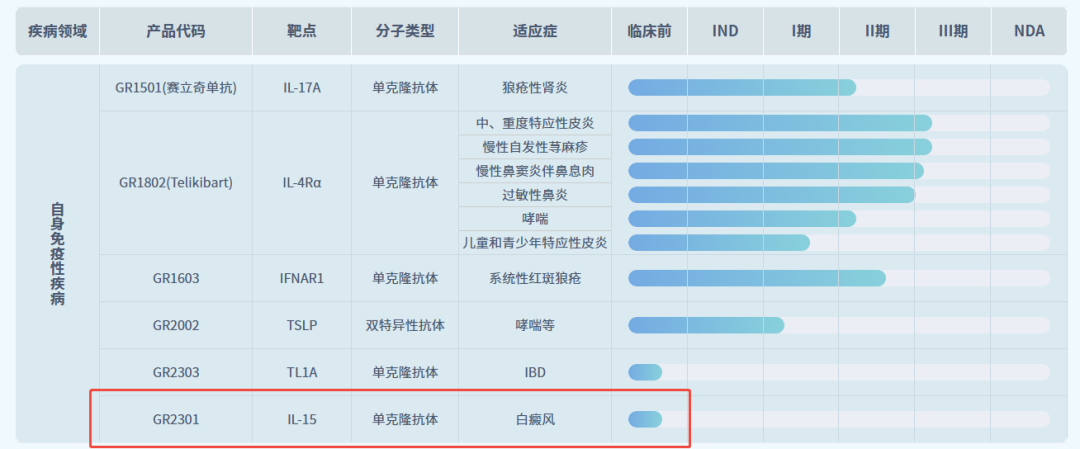Screen dimensions: 1080x449
Task: Click the I期 stage header
Action: coord(801,31)
